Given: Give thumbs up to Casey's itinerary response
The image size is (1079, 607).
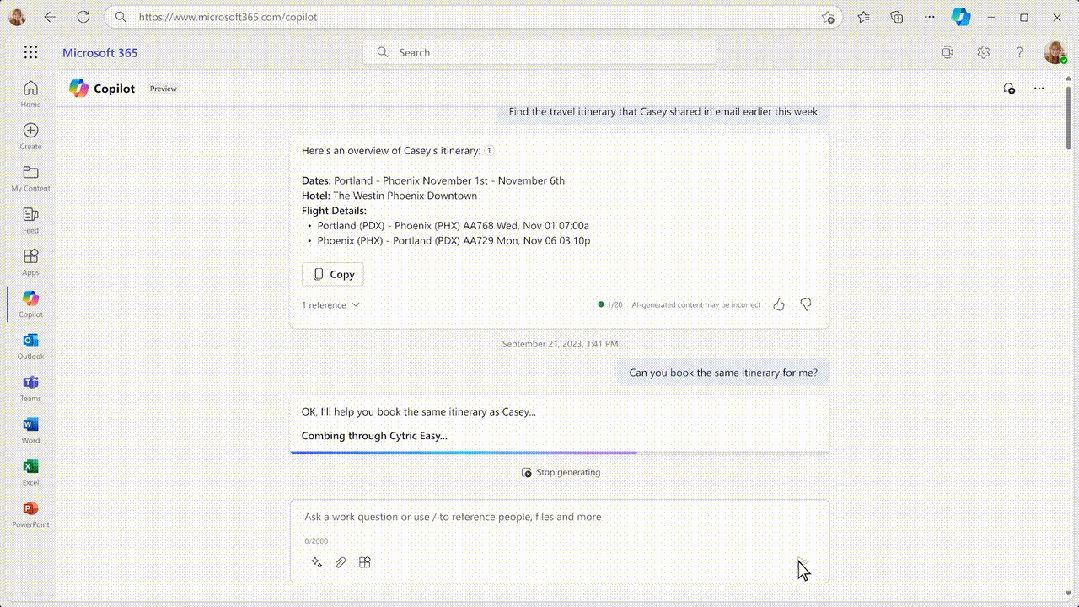Looking at the screenshot, I should click(779, 304).
